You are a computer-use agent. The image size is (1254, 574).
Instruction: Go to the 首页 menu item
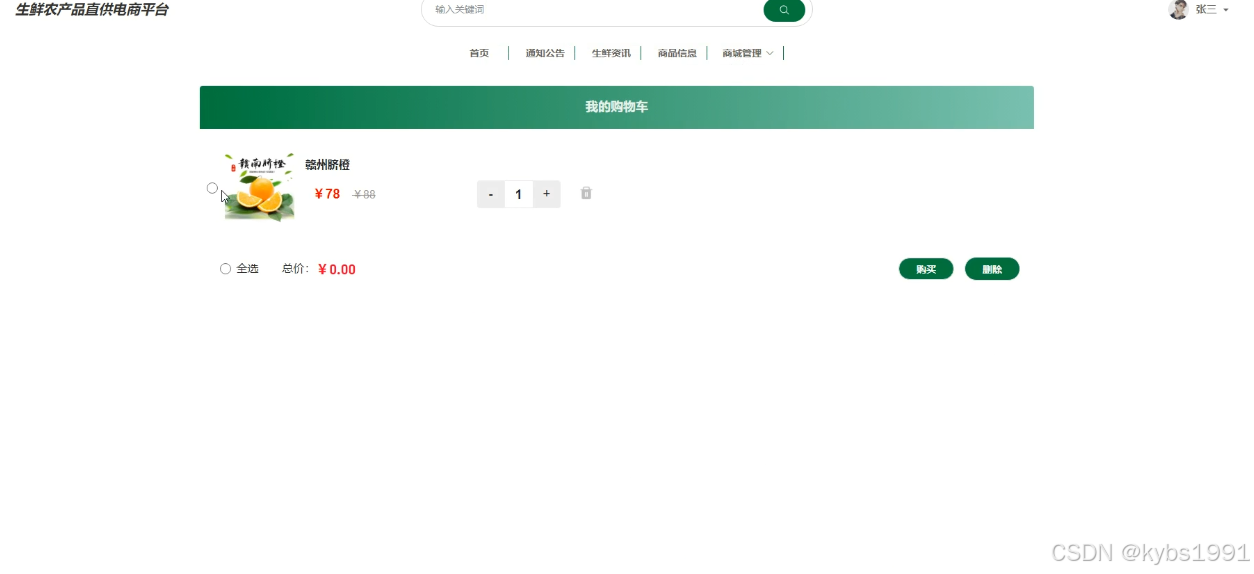(479, 53)
